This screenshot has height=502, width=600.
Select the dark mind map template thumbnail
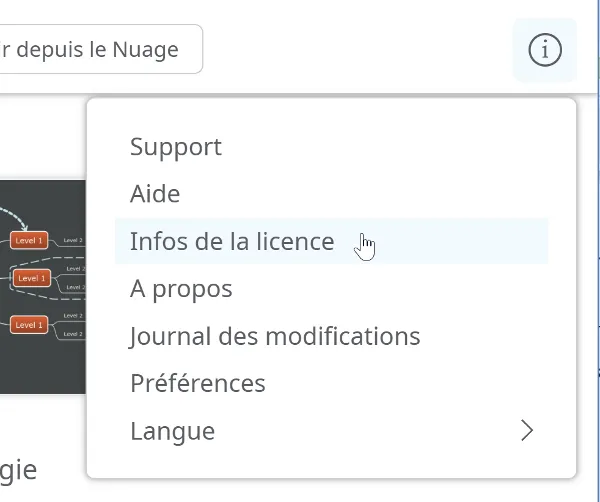[x=43, y=287]
